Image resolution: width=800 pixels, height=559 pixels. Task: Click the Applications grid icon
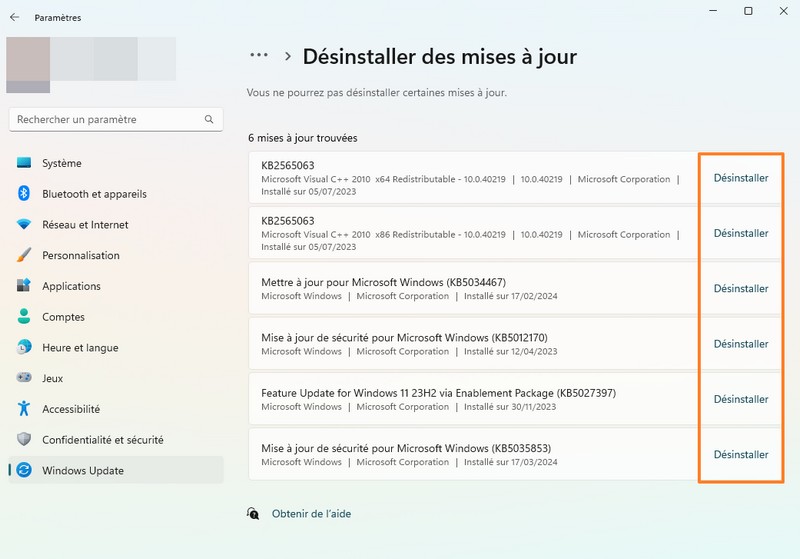click(x=24, y=286)
